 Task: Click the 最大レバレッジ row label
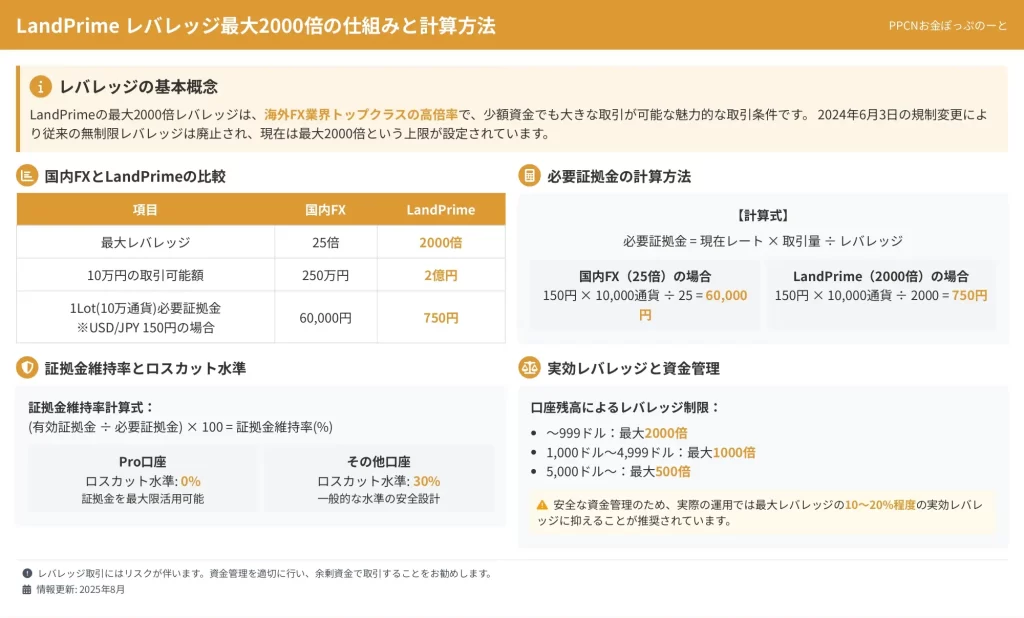145,242
